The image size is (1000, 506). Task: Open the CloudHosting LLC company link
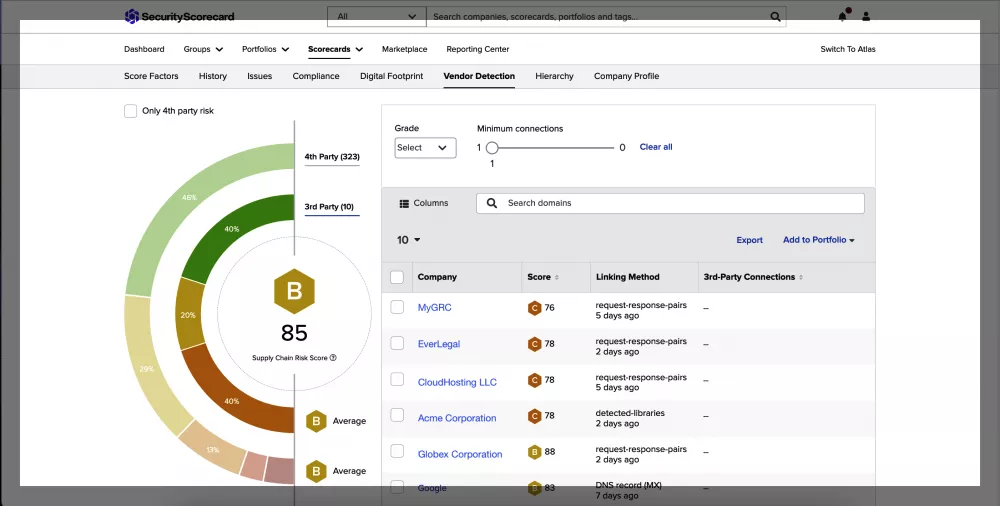click(457, 383)
